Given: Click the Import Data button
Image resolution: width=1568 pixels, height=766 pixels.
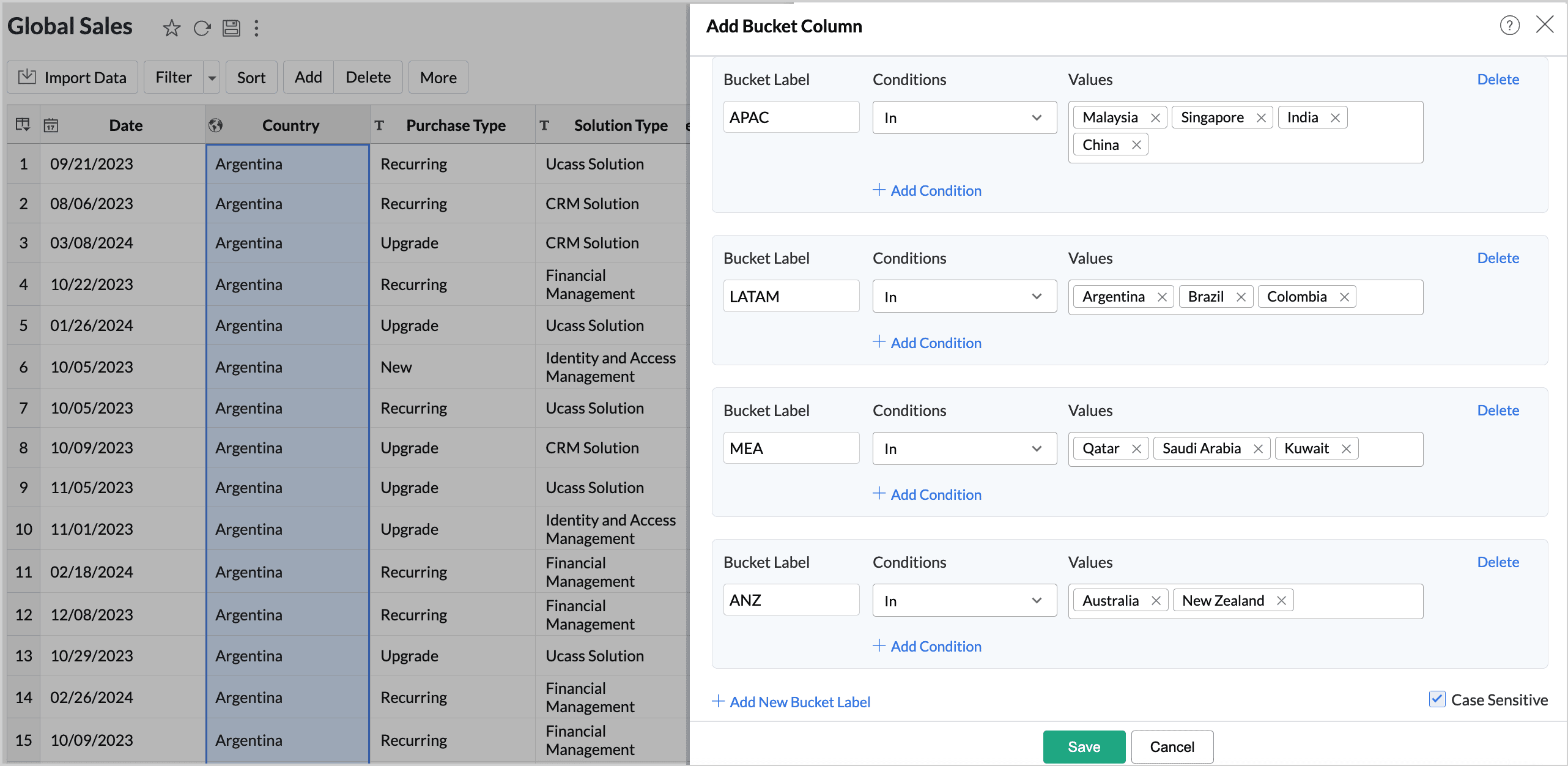Looking at the screenshot, I should [x=73, y=78].
